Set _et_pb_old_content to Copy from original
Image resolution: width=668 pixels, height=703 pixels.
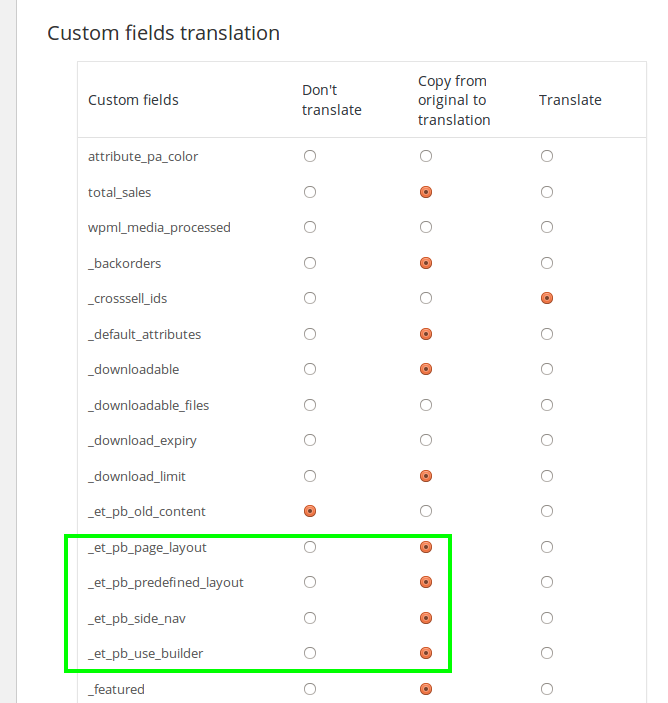(x=426, y=511)
